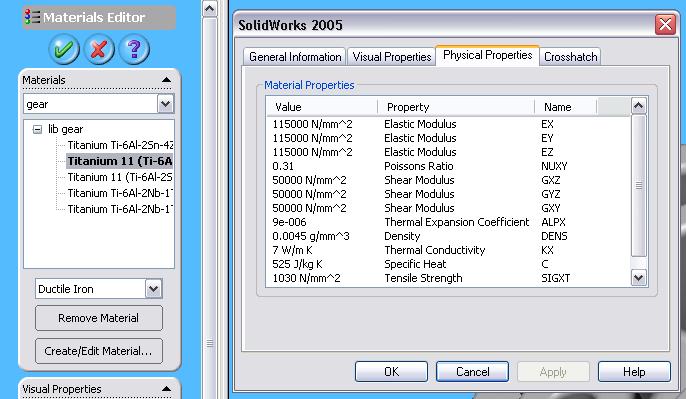Switch to General Information tab
Viewport: 686px width, 399px height.
(x=295, y=57)
